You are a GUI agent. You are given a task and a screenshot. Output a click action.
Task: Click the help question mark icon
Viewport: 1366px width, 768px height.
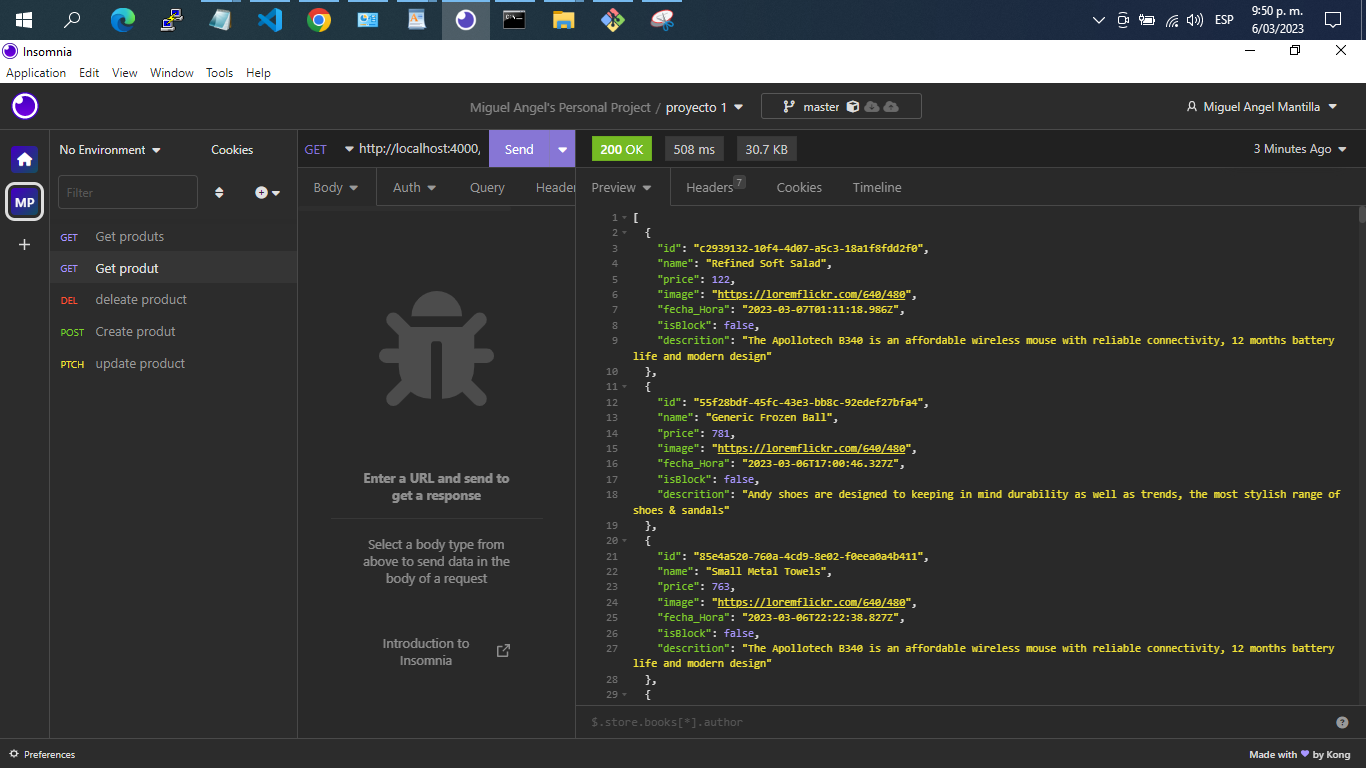coord(1341,721)
